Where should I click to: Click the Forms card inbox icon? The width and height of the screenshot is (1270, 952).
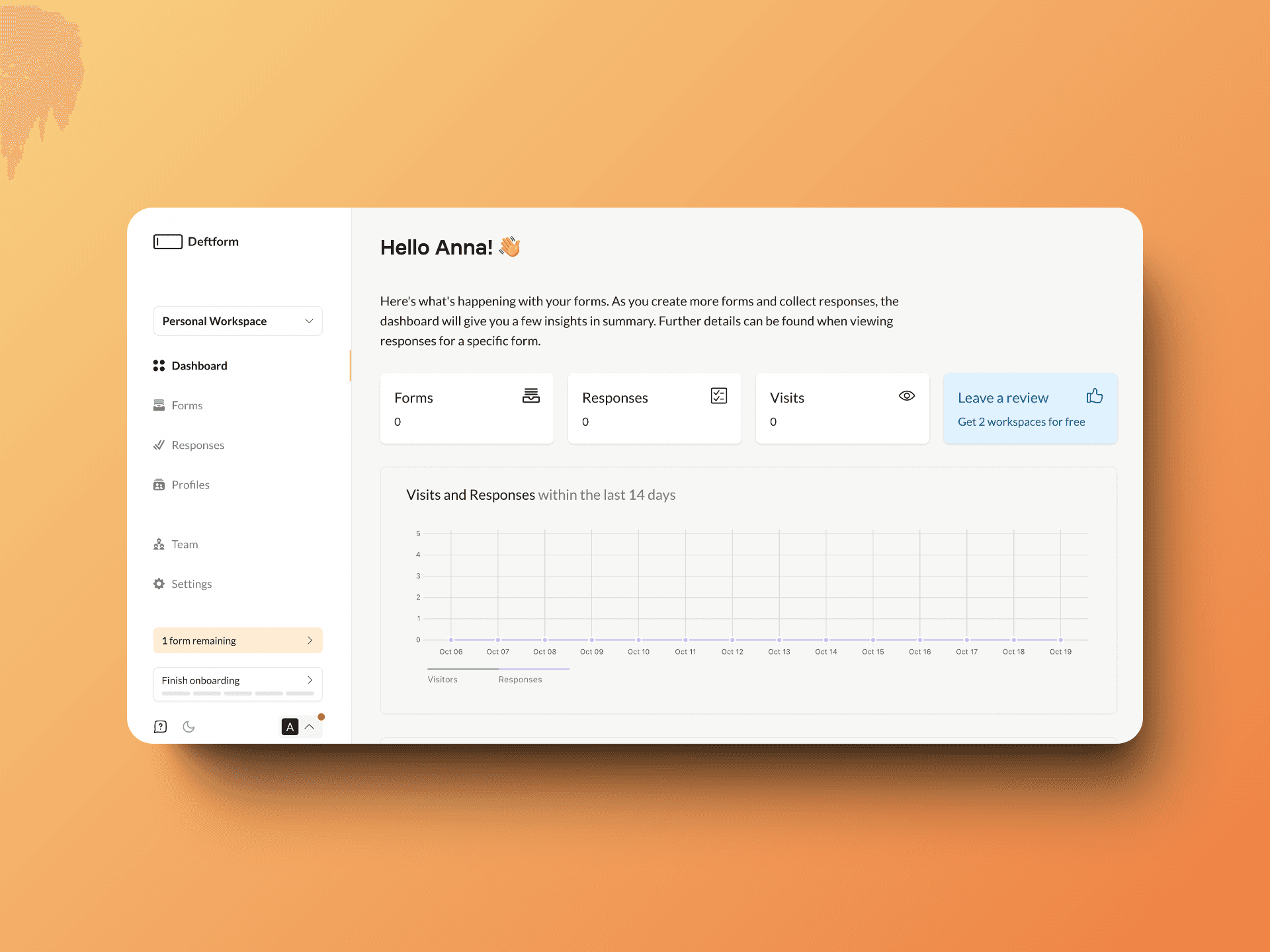(530, 396)
